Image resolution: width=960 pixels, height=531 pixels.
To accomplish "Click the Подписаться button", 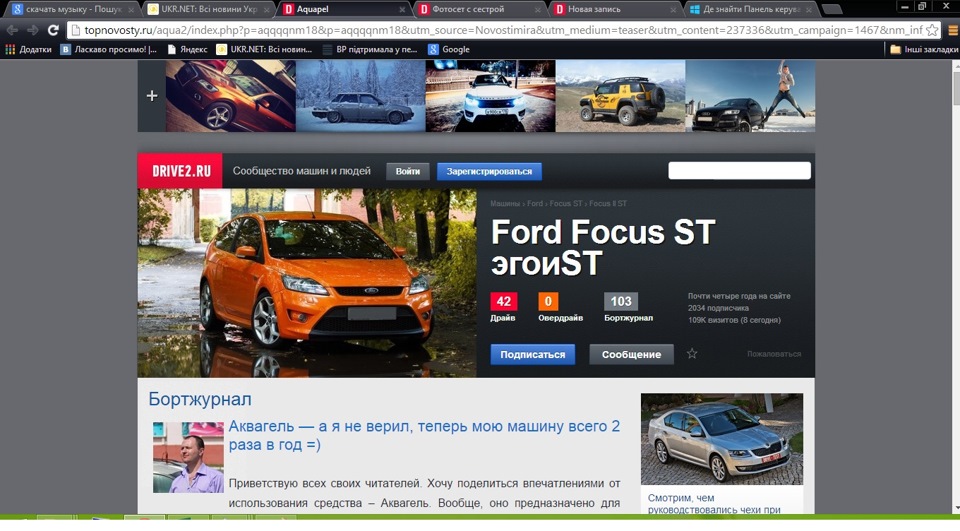I will coord(533,355).
